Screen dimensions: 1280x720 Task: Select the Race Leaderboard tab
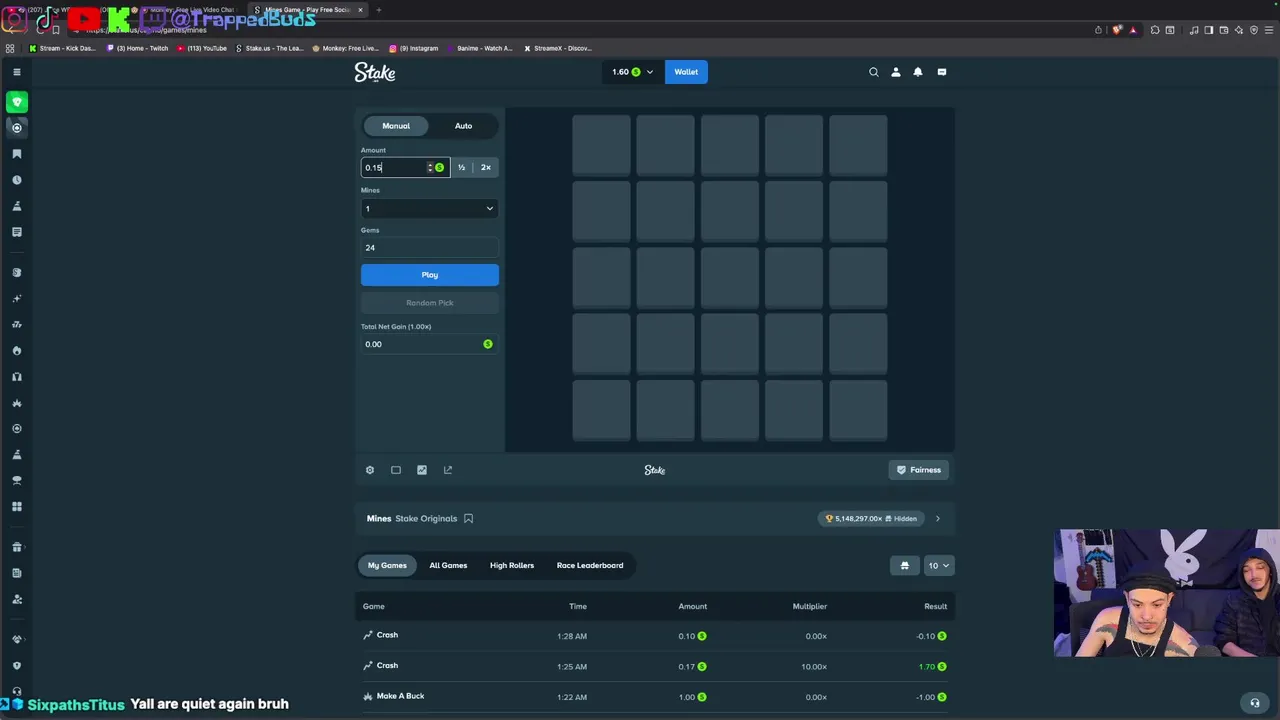coord(590,566)
